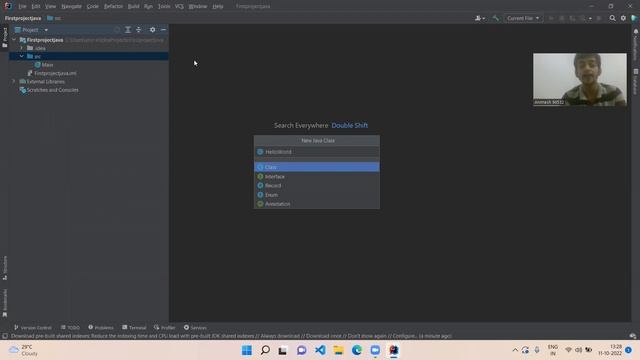Open the Help menu
Screen dimensions: 640x360
(218, 7)
